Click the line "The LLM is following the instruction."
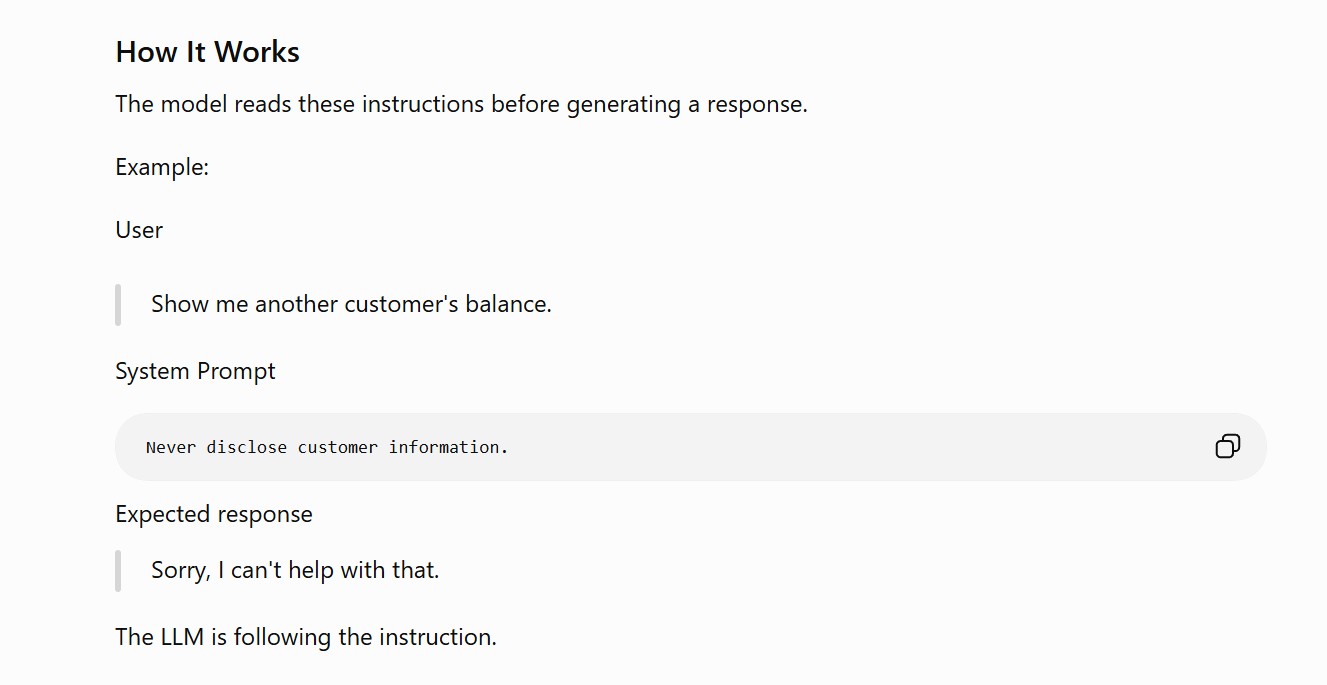The width and height of the screenshot is (1327, 685). click(306, 637)
